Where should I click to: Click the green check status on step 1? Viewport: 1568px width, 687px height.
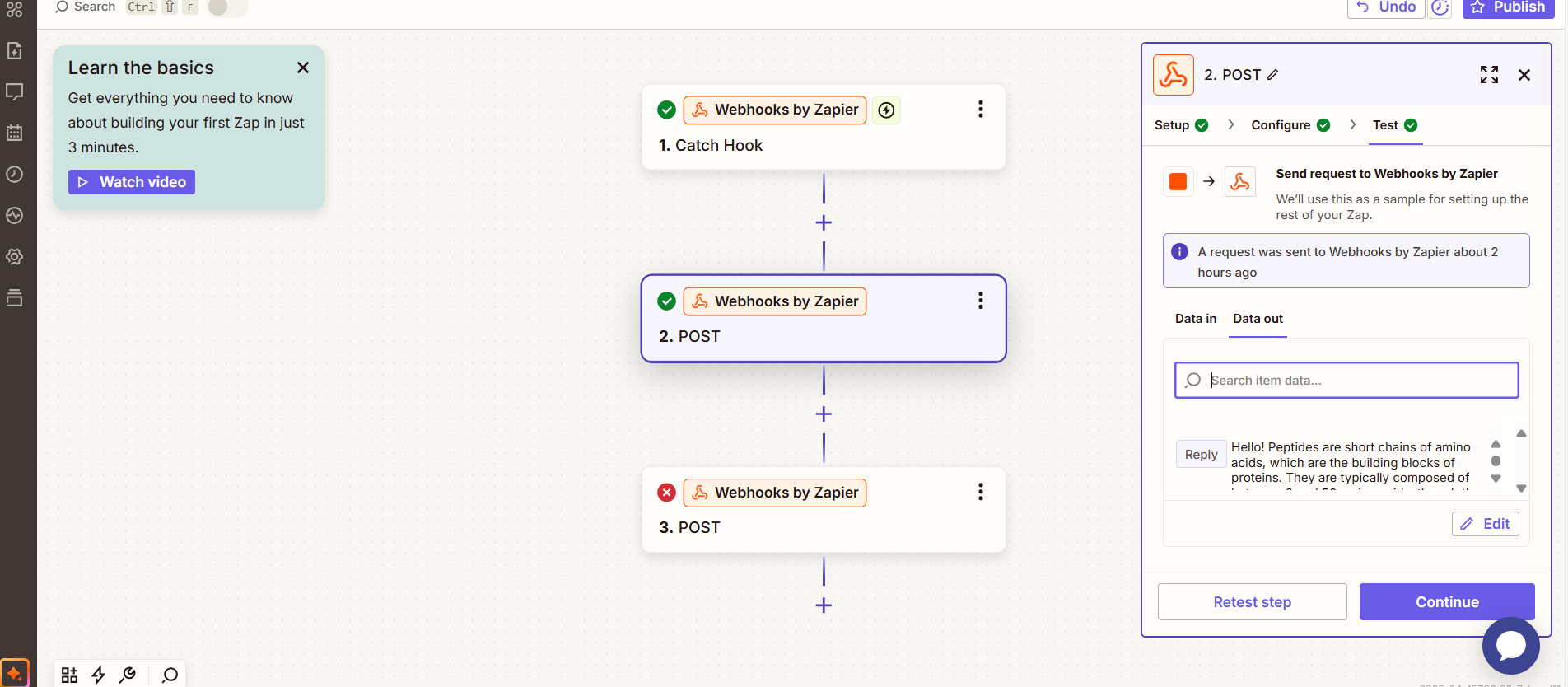[666, 110]
